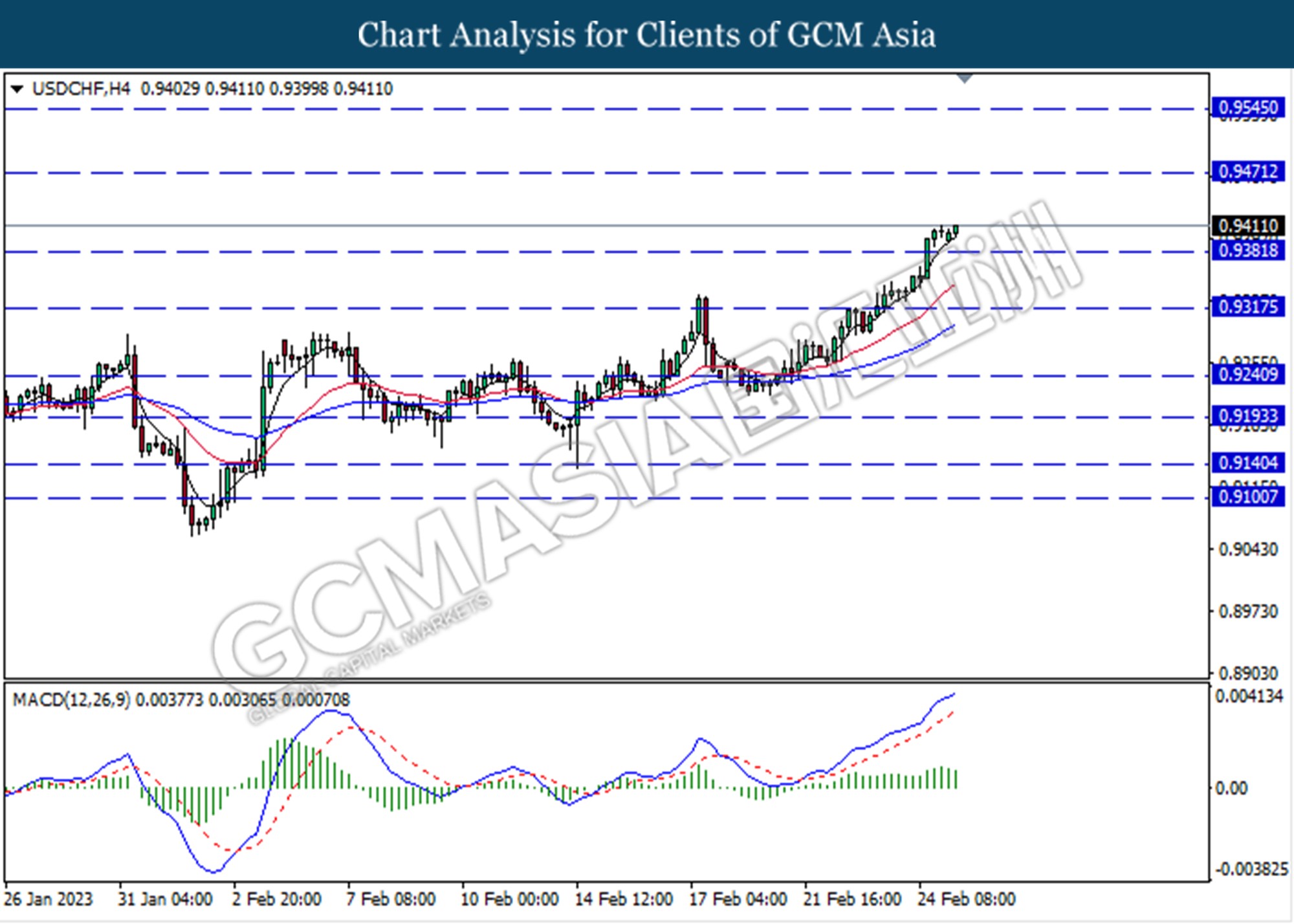Click the Chart Analysis for Clients header title

[646, 34]
